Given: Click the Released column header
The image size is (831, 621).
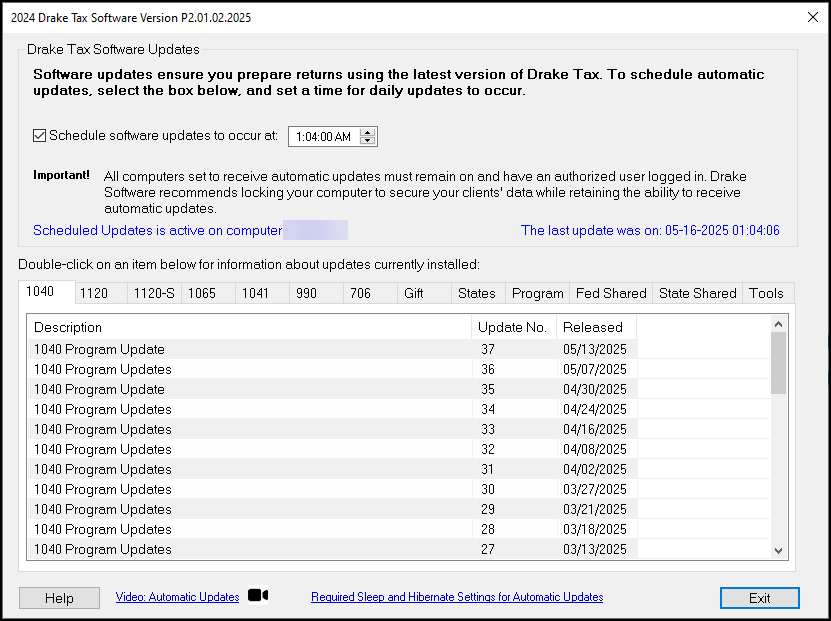Looking at the screenshot, I should (596, 327).
